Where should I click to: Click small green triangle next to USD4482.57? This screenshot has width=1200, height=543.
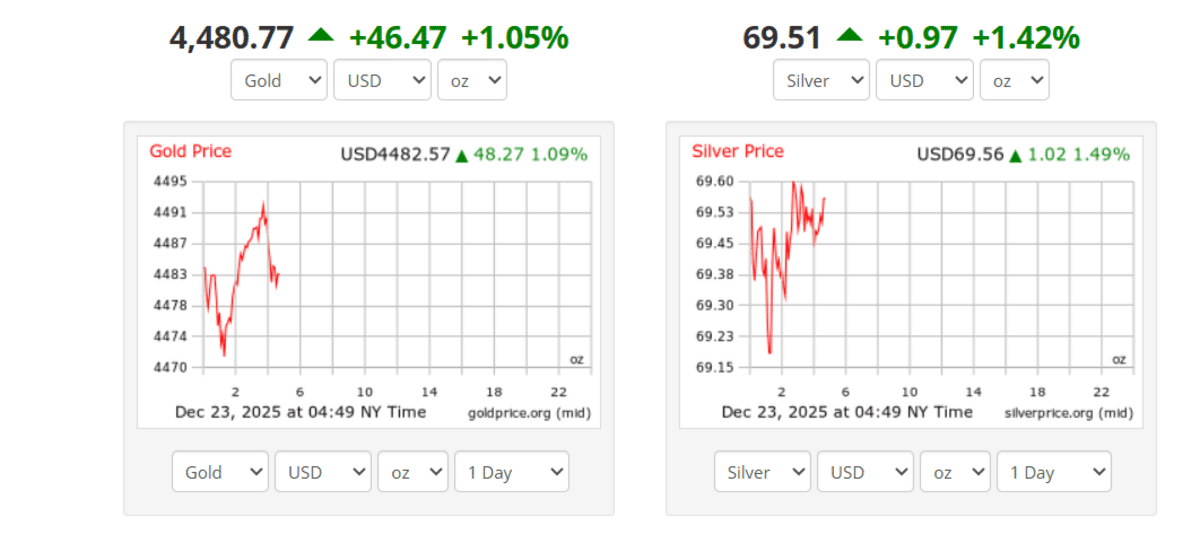pyautogui.click(x=461, y=156)
